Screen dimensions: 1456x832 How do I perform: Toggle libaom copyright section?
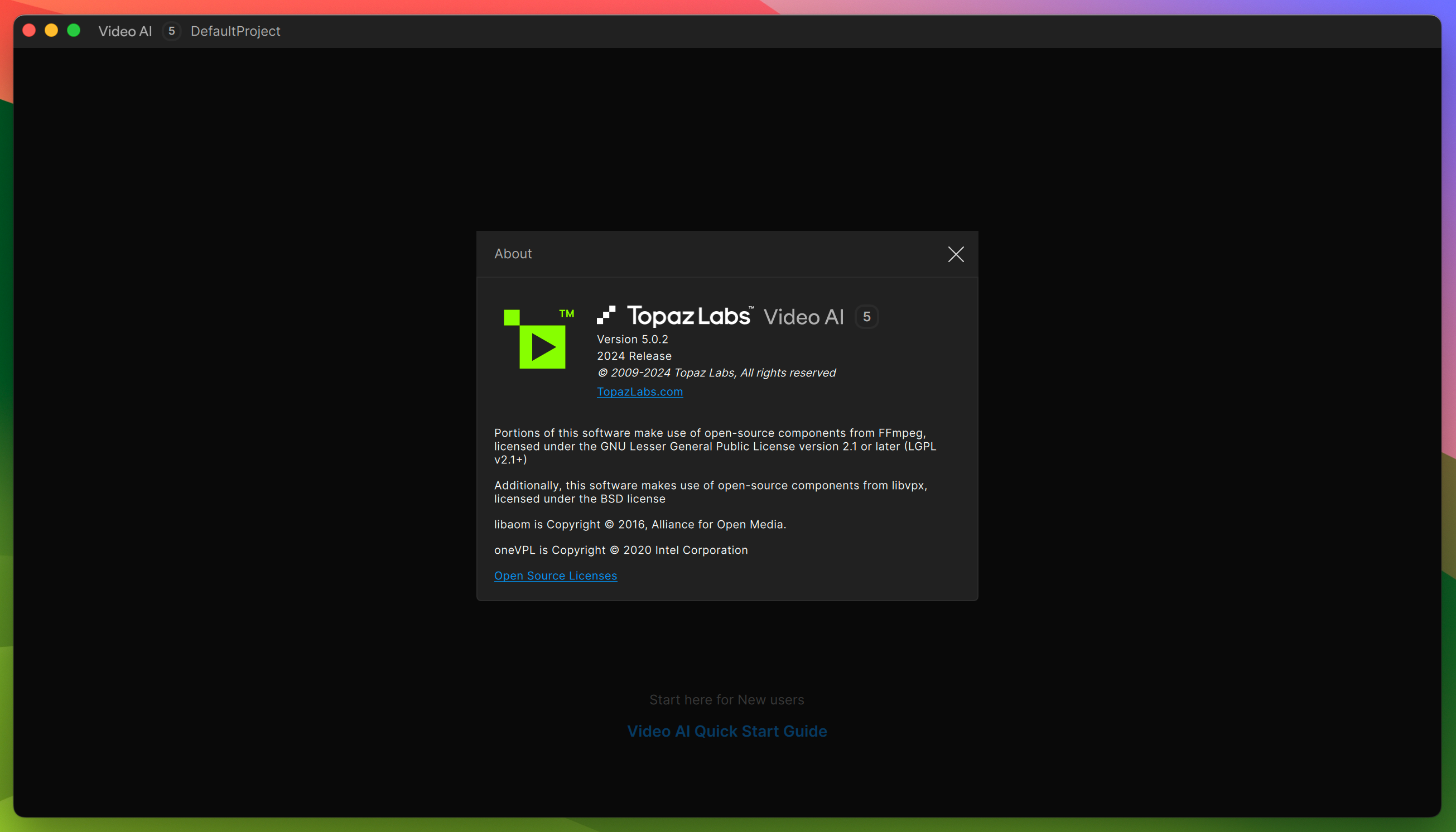[640, 523]
